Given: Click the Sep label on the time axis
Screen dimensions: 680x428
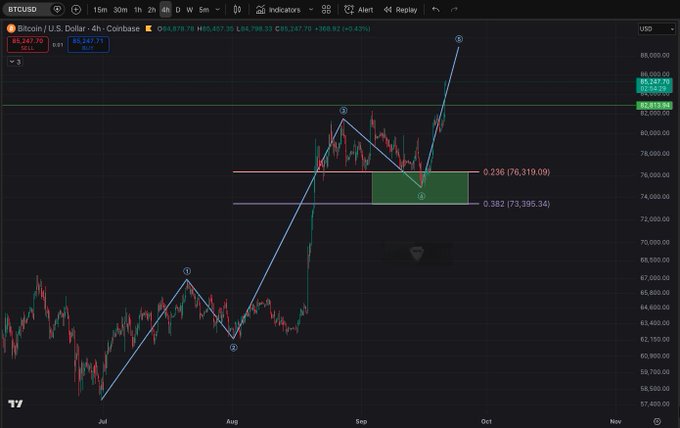Looking at the screenshot, I should click(x=361, y=421).
